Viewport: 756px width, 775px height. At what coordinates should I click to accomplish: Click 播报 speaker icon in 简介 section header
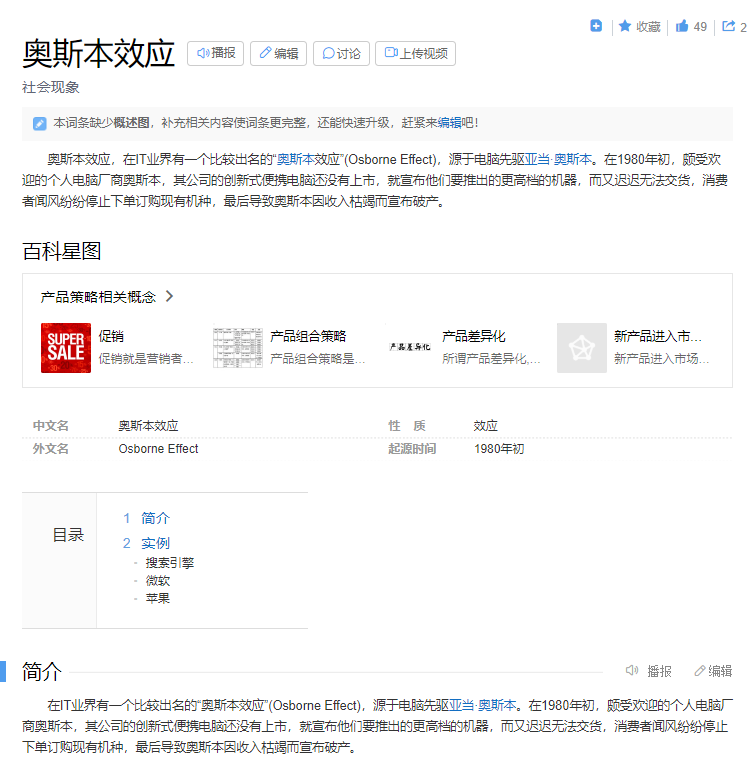[x=633, y=671]
